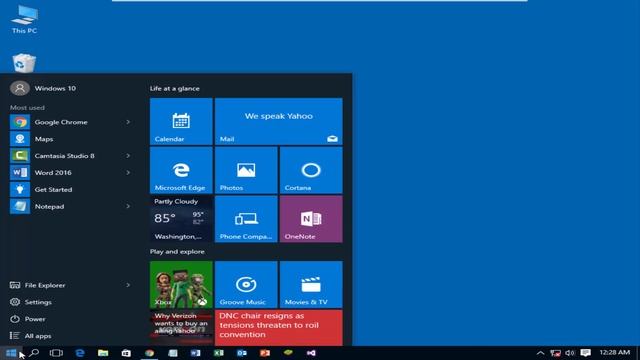Open File Explorer taskbar icon
The height and width of the screenshot is (360, 640).
pyautogui.click(x=103, y=353)
